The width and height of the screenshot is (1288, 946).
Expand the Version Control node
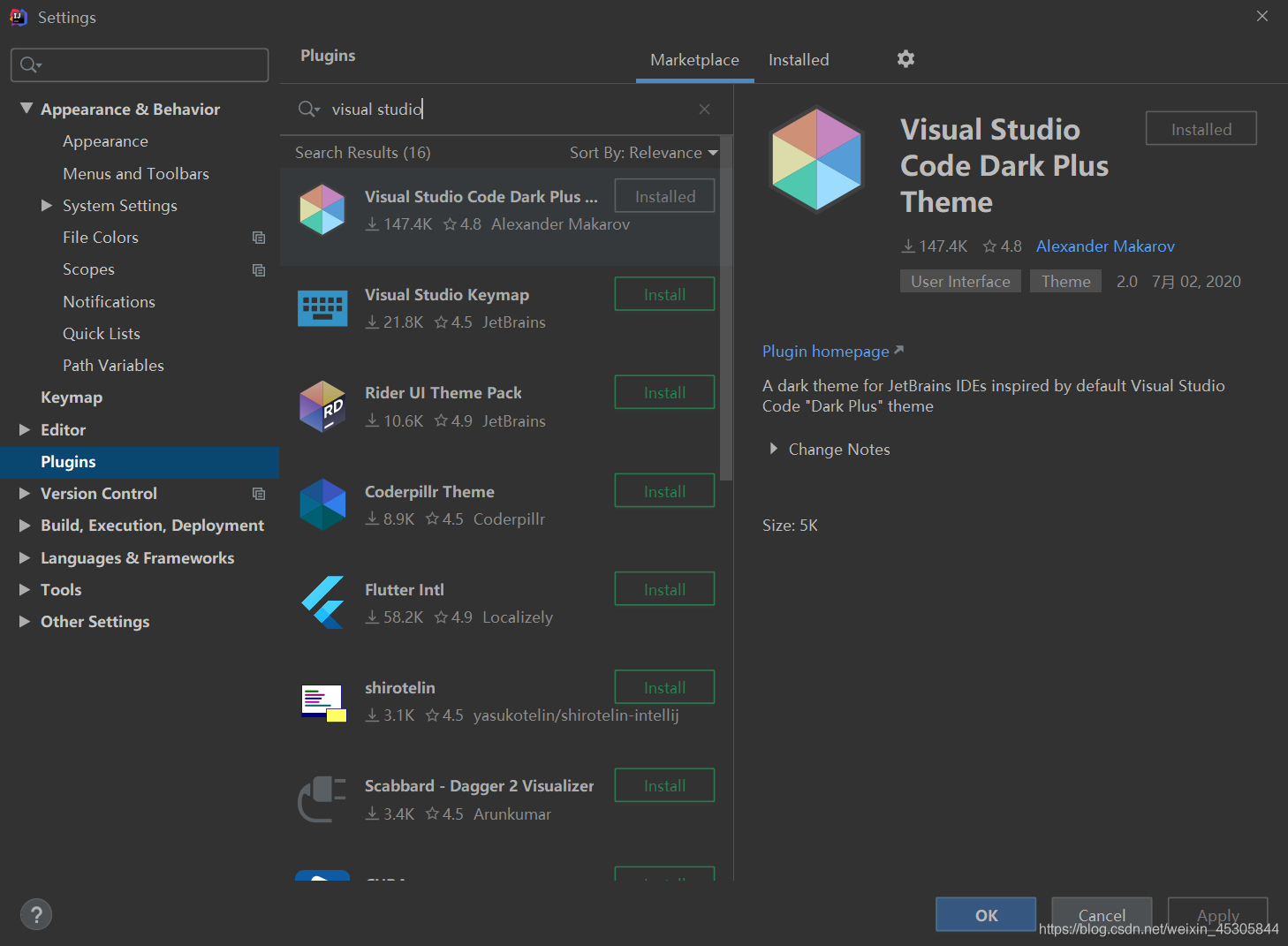[x=25, y=494]
